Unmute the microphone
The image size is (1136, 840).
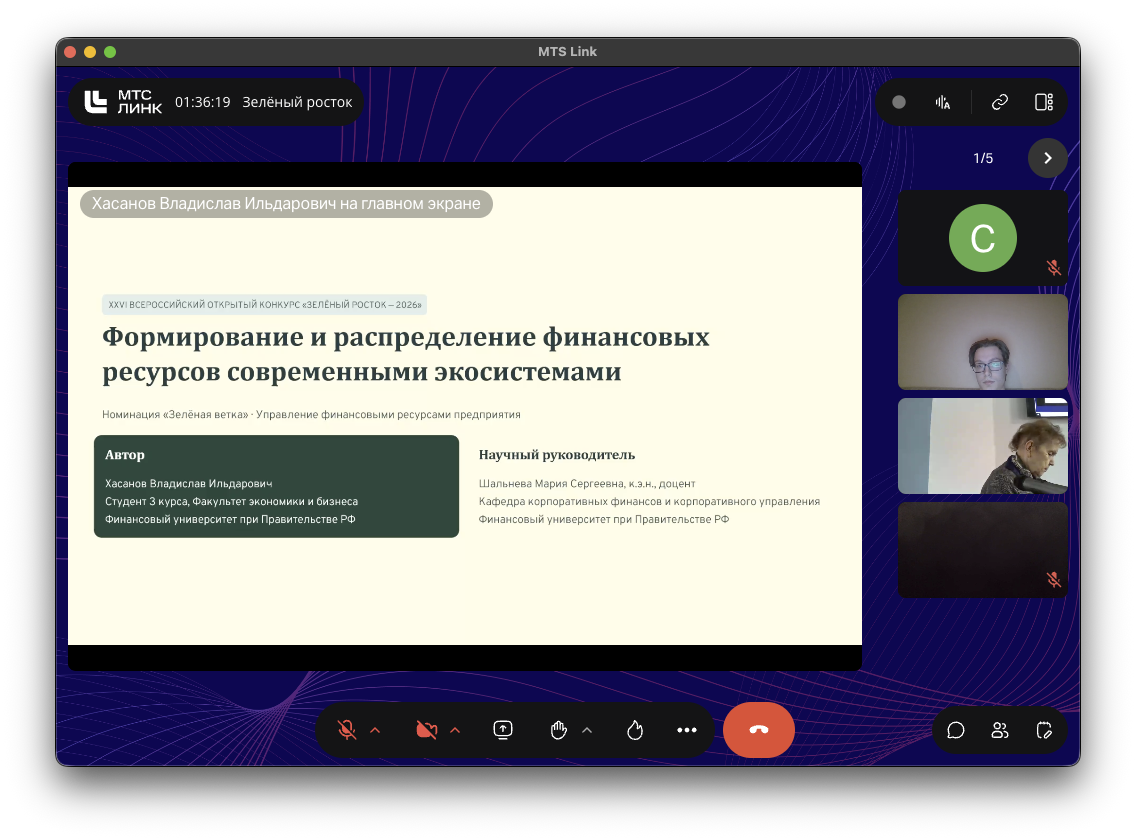pyautogui.click(x=347, y=730)
